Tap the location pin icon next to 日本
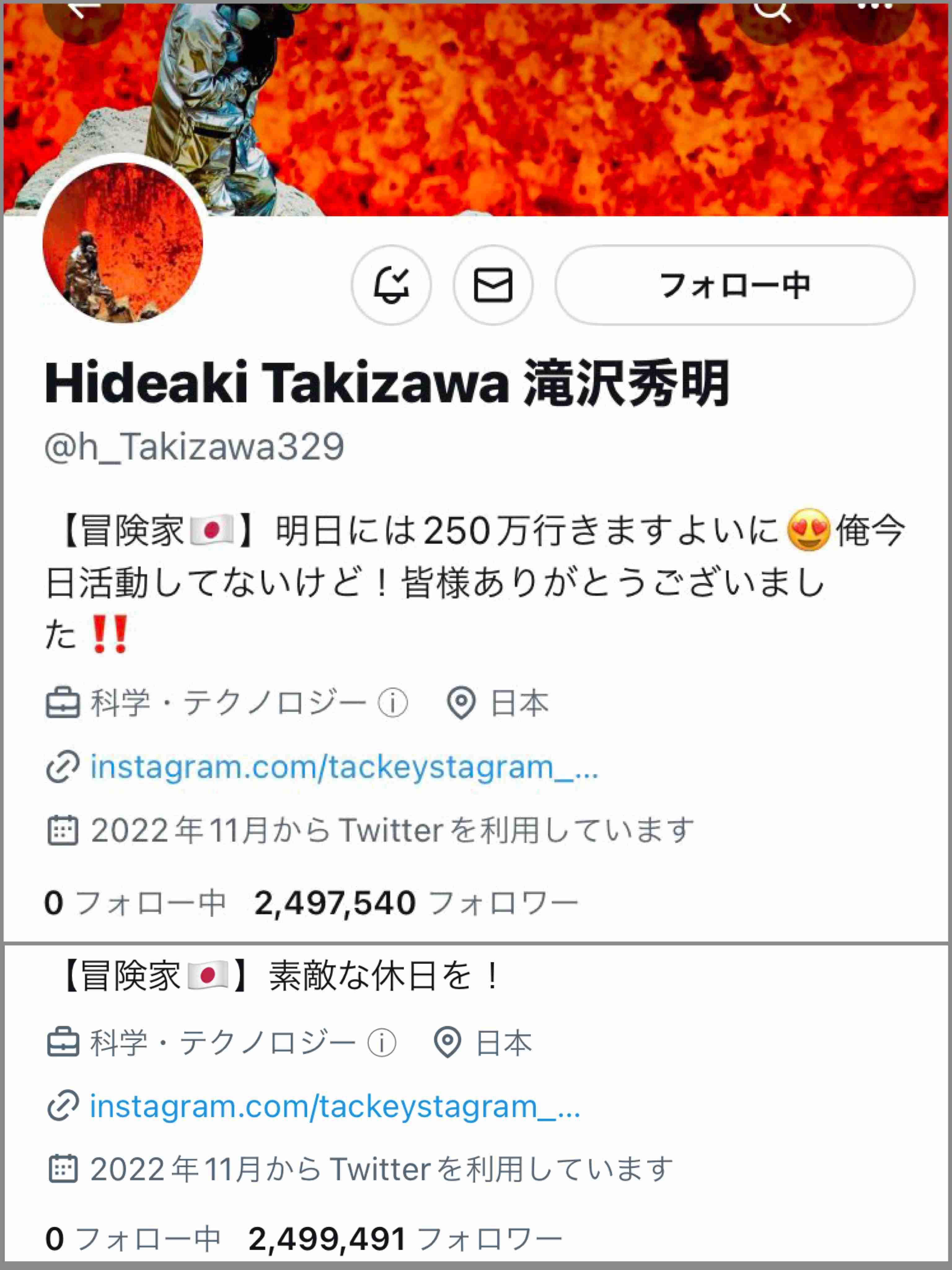952x1270 pixels. [x=461, y=703]
